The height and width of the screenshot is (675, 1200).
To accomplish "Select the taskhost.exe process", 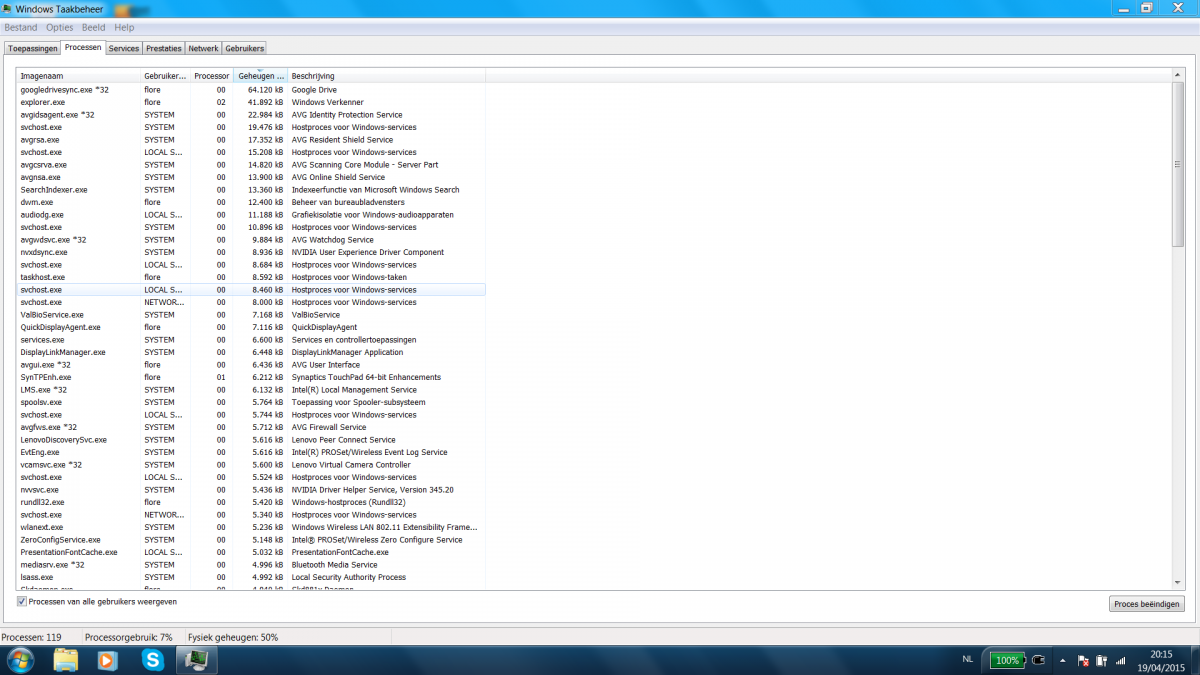I will [x=251, y=277].
